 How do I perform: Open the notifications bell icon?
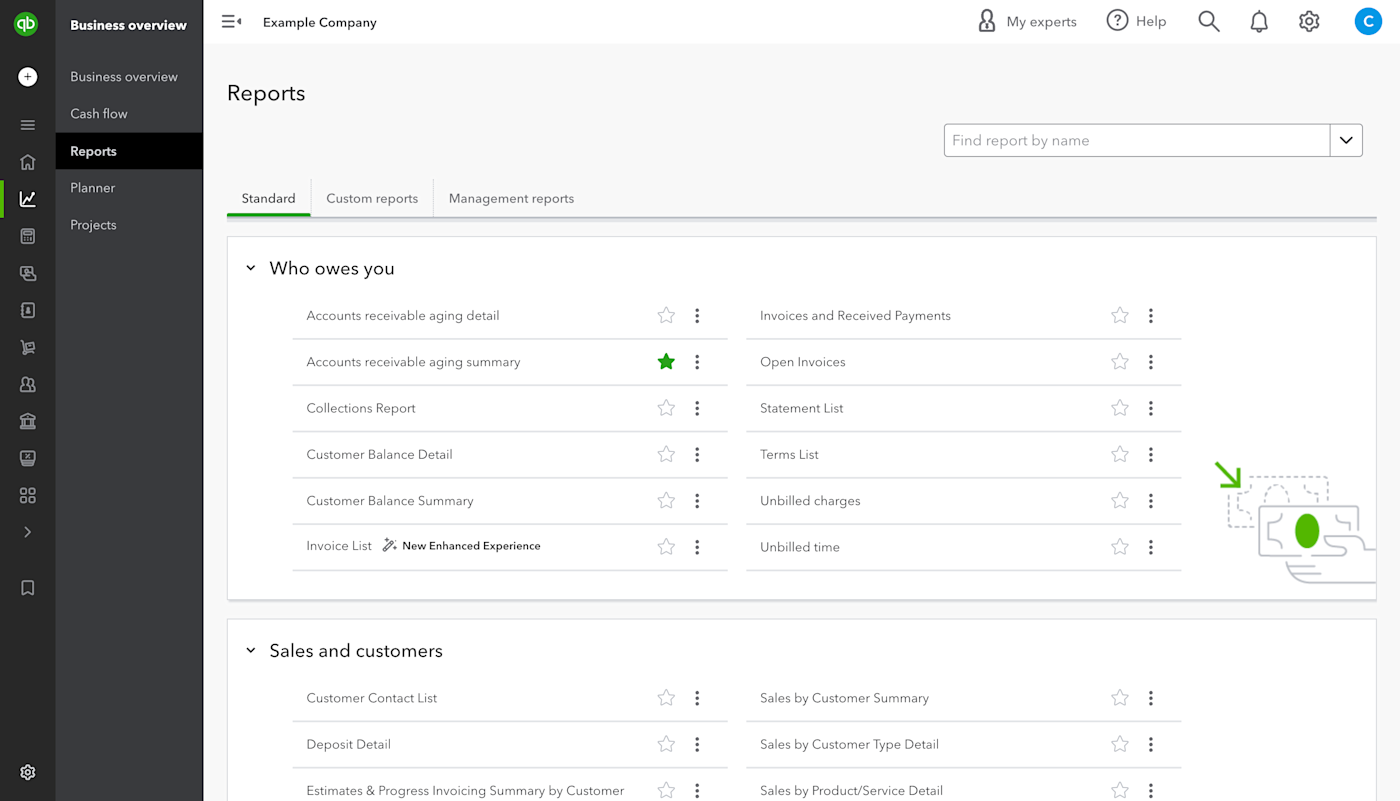[1259, 22]
